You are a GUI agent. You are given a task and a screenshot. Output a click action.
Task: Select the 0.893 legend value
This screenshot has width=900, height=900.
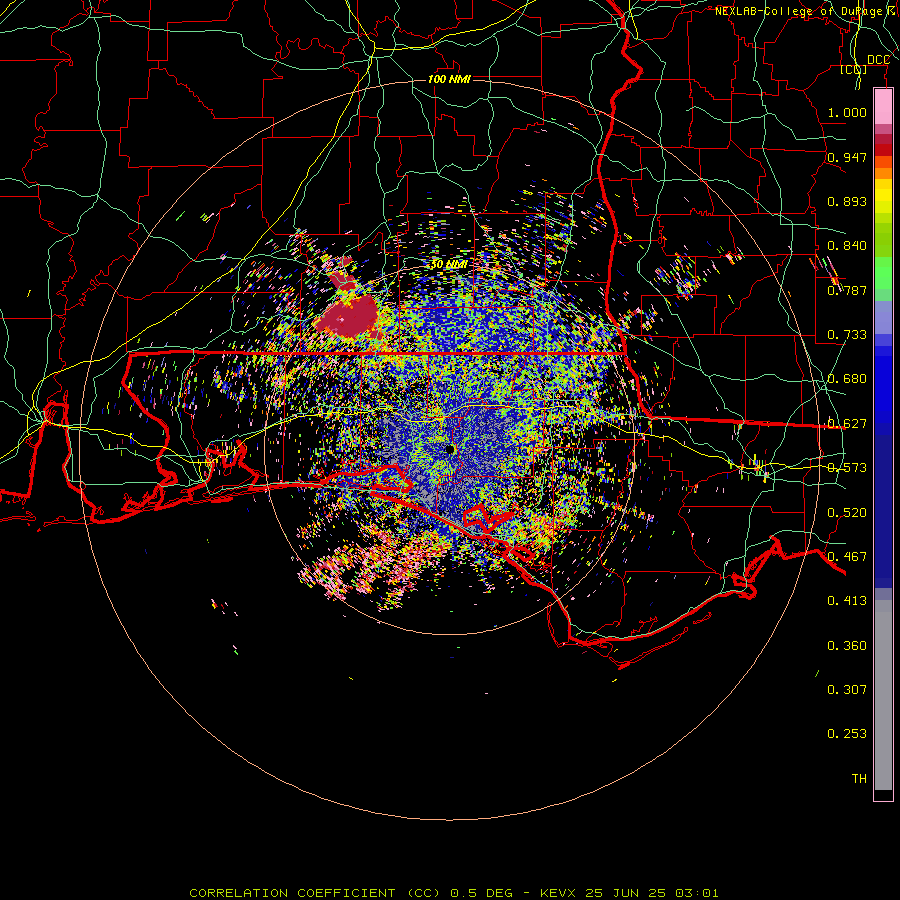(847, 201)
